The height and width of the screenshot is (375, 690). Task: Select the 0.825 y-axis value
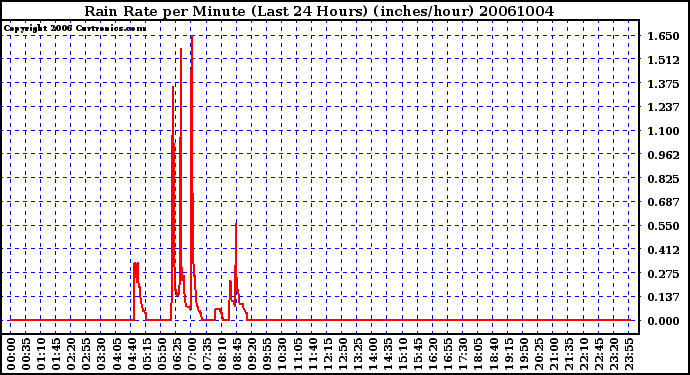663,179
